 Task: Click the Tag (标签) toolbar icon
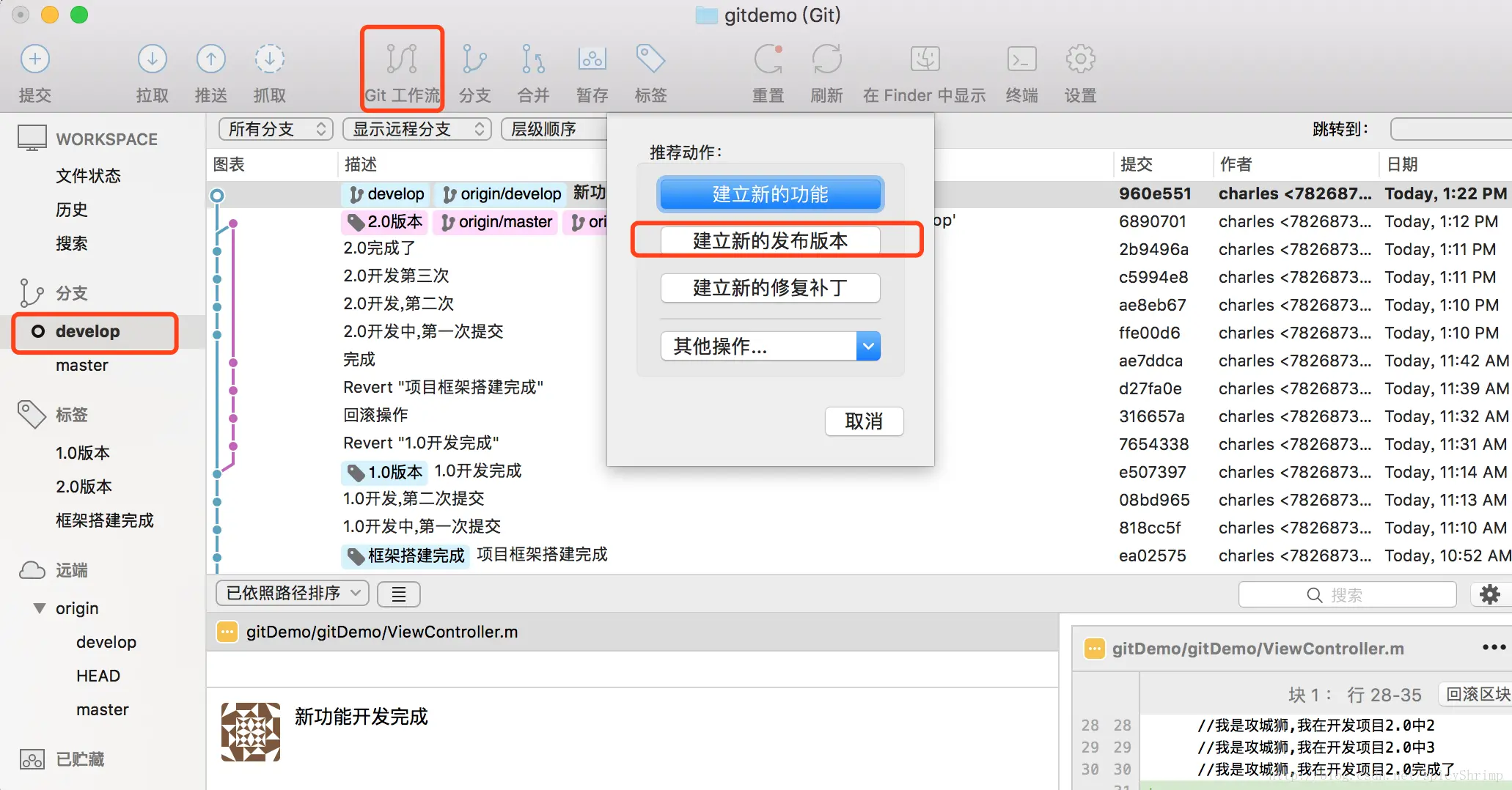click(x=650, y=59)
